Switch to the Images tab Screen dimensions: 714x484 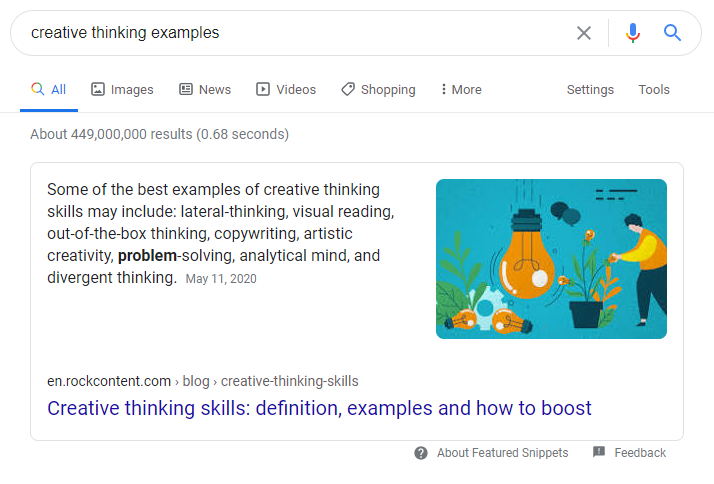[x=122, y=89]
